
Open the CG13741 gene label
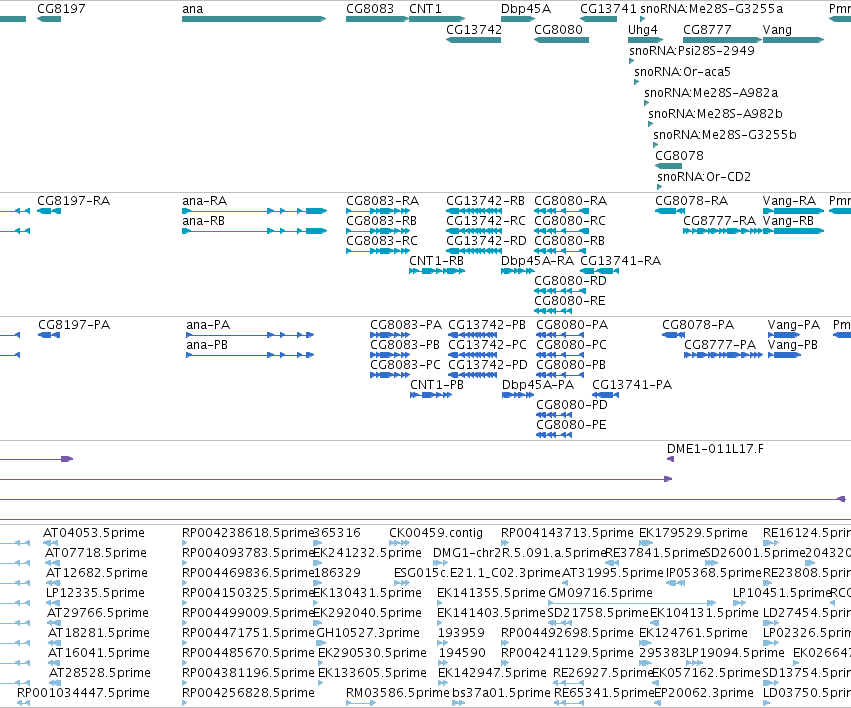pos(608,9)
